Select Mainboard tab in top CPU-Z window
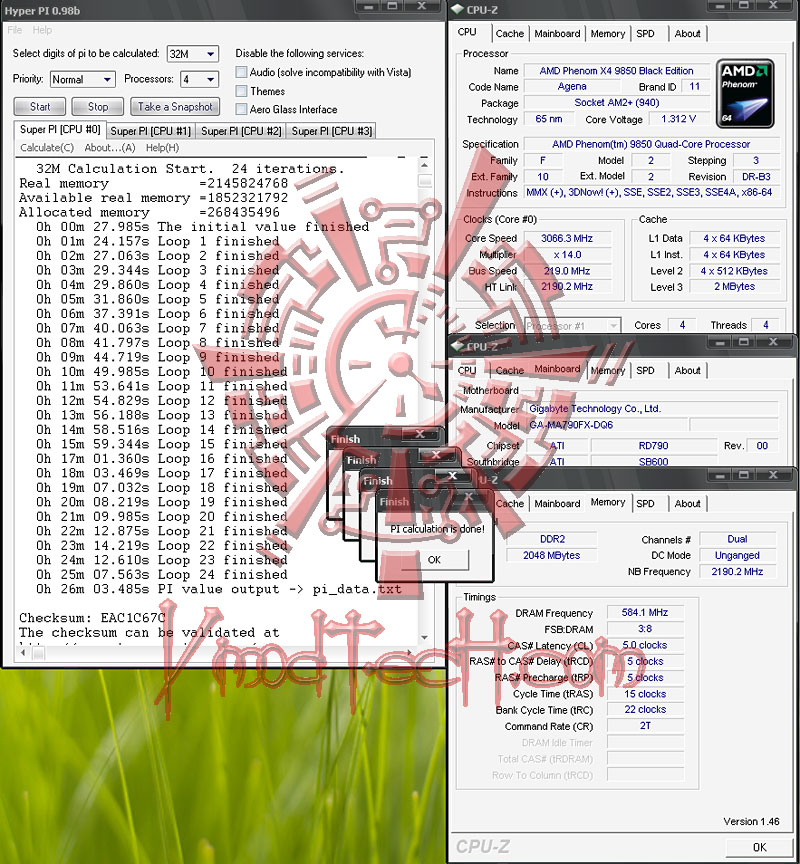The height and width of the screenshot is (864, 800). [557, 34]
